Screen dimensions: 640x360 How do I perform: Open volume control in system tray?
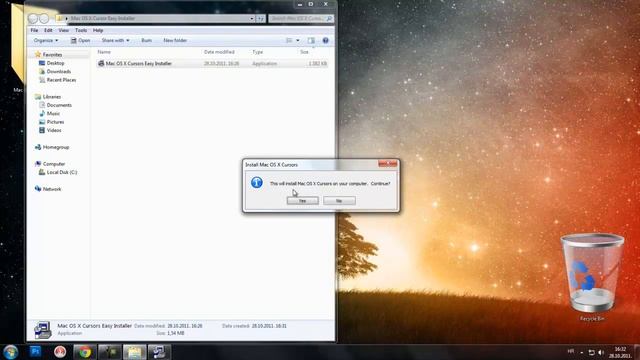coord(601,352)
